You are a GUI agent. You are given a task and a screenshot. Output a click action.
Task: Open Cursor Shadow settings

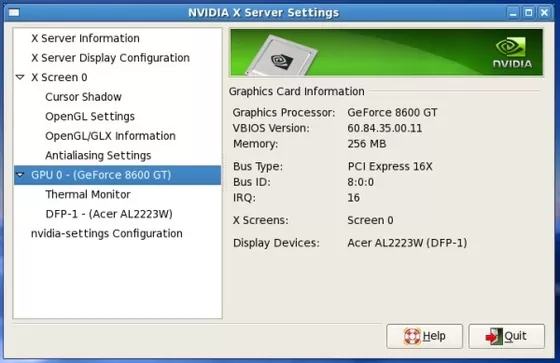click(83, 97)
